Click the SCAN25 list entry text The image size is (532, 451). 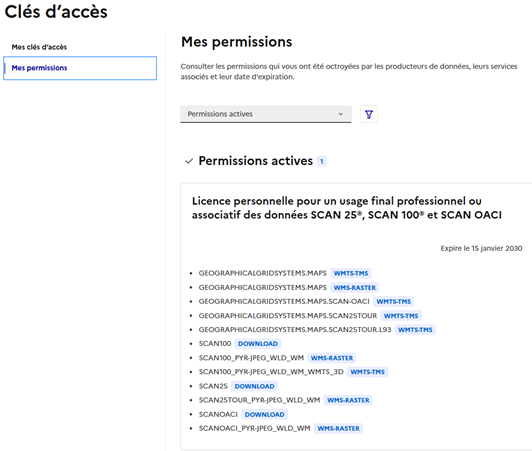coord(213,386)
